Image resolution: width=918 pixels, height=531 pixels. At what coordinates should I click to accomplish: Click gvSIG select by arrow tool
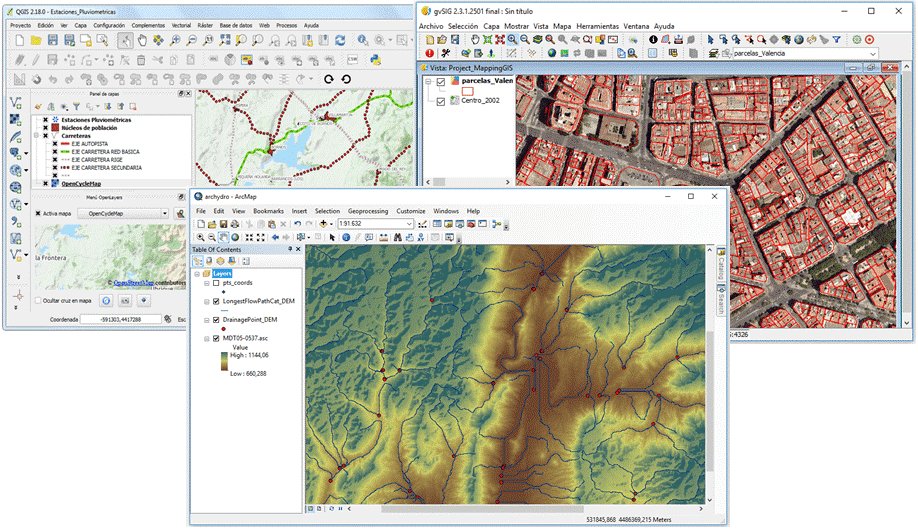tap(711, 39)
